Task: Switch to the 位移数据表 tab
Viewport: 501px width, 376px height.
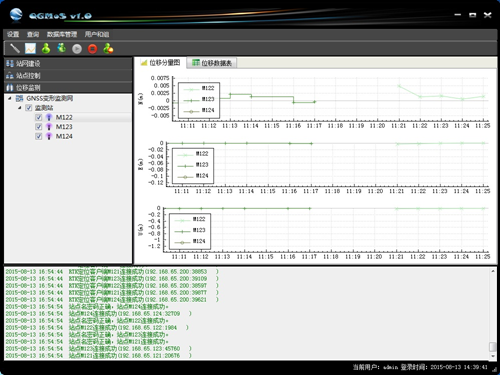Action: coord(212,63)
